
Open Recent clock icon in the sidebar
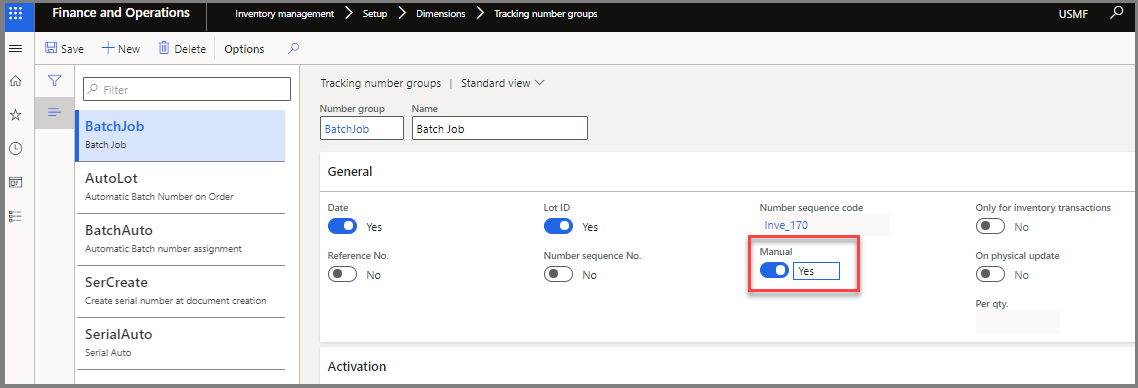click(x=15, y=149)
